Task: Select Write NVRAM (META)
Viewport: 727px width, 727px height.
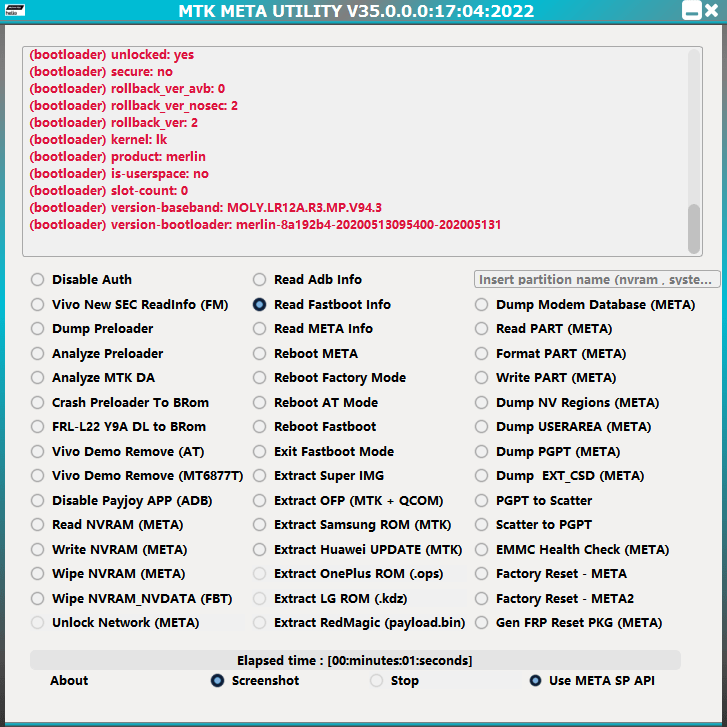Action: 38,550
